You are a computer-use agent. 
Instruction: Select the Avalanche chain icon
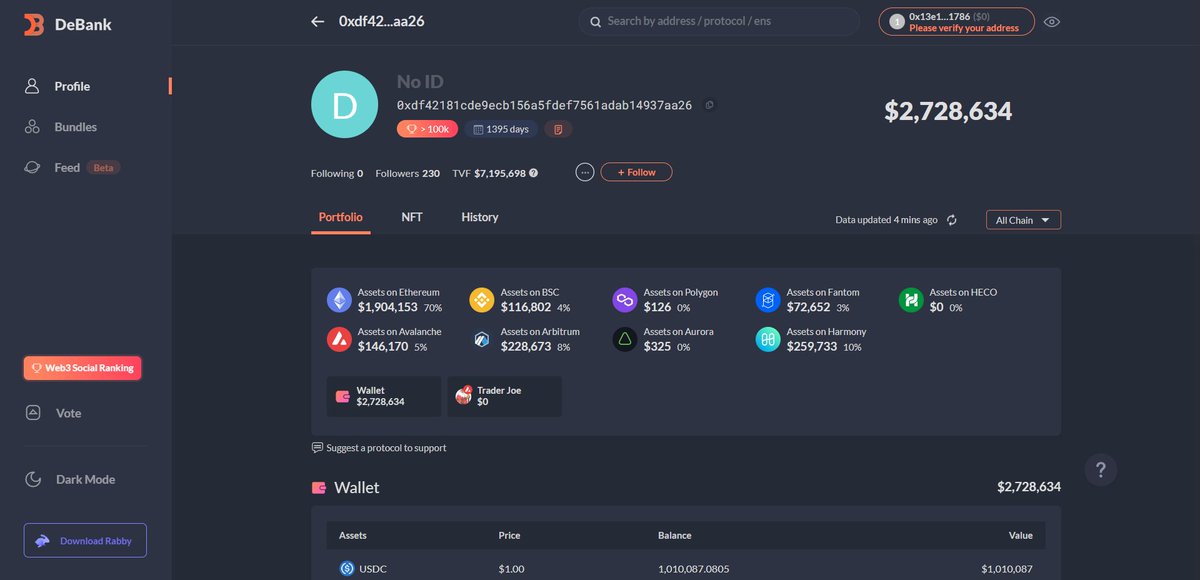pos(340,339)
